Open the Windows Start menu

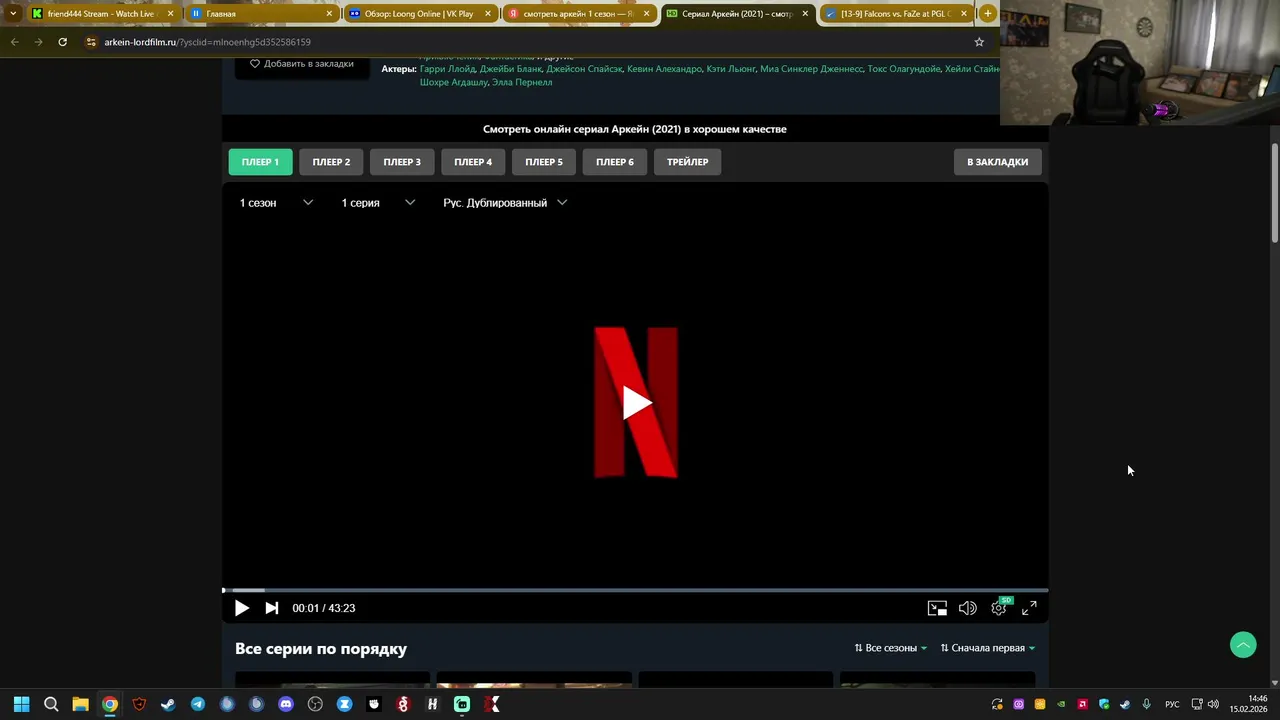[x=21, y=704]
